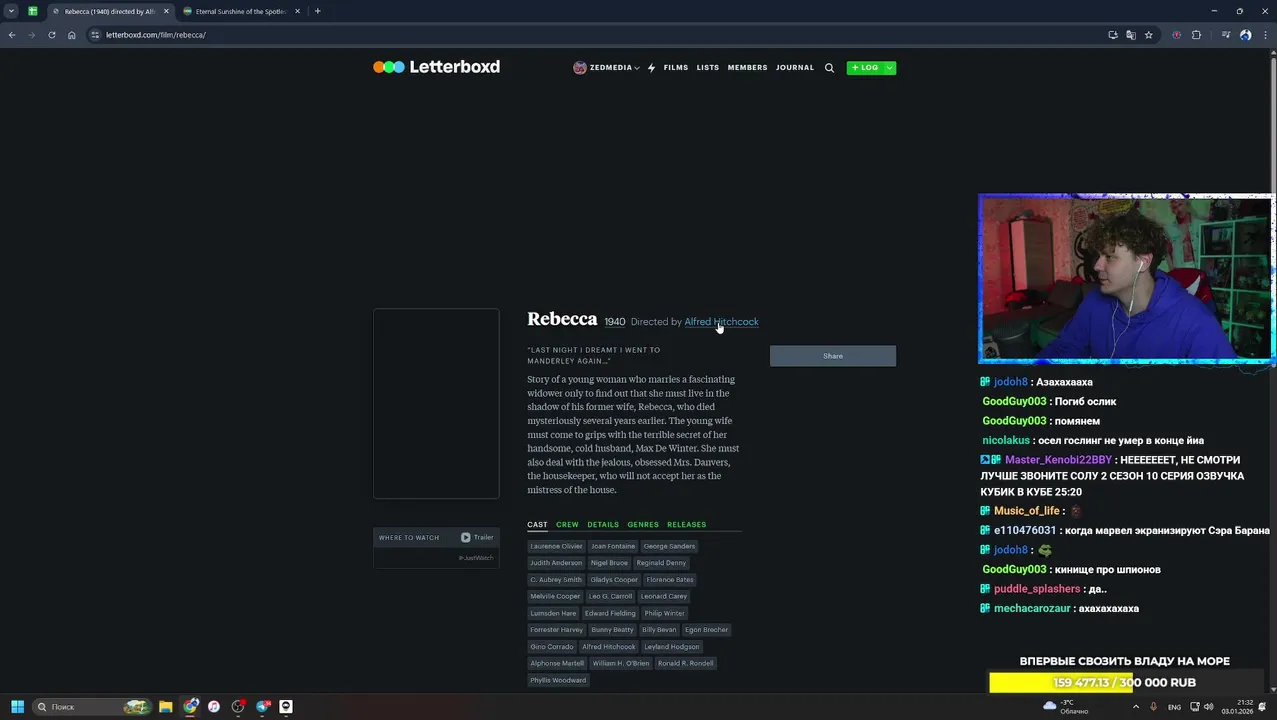The height and width of the screenshot is (720, 1277).
Task: Open cast member Phyllis Woodward
Action: [x=558, y=680]
